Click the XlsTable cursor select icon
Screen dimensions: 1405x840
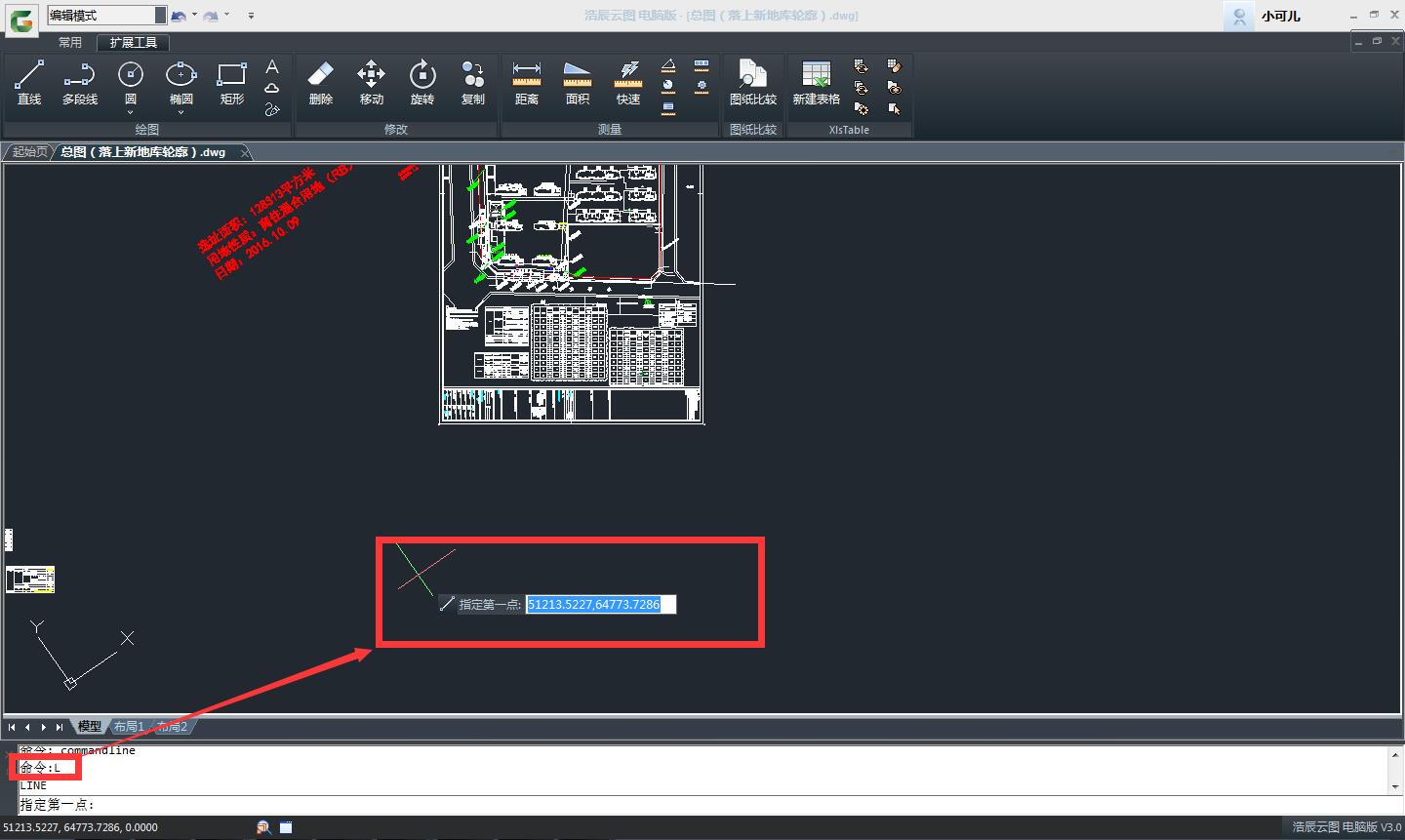[894, 109]
